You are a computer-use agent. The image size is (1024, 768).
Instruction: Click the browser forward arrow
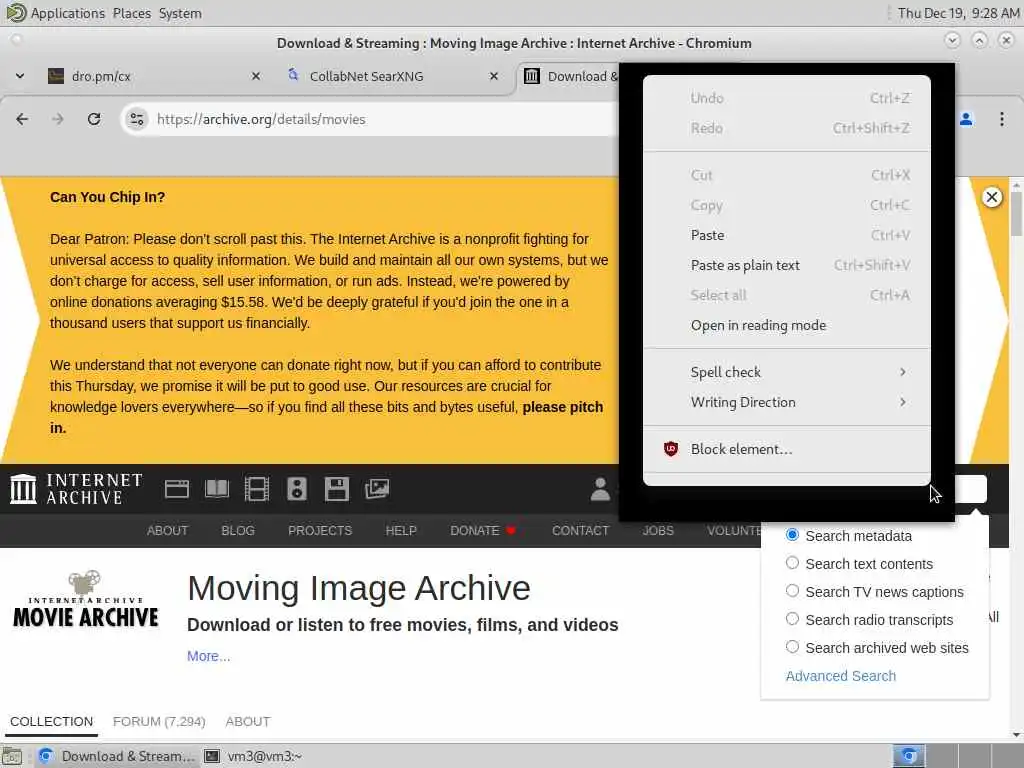pyautogui.click(x=58, y=119)
